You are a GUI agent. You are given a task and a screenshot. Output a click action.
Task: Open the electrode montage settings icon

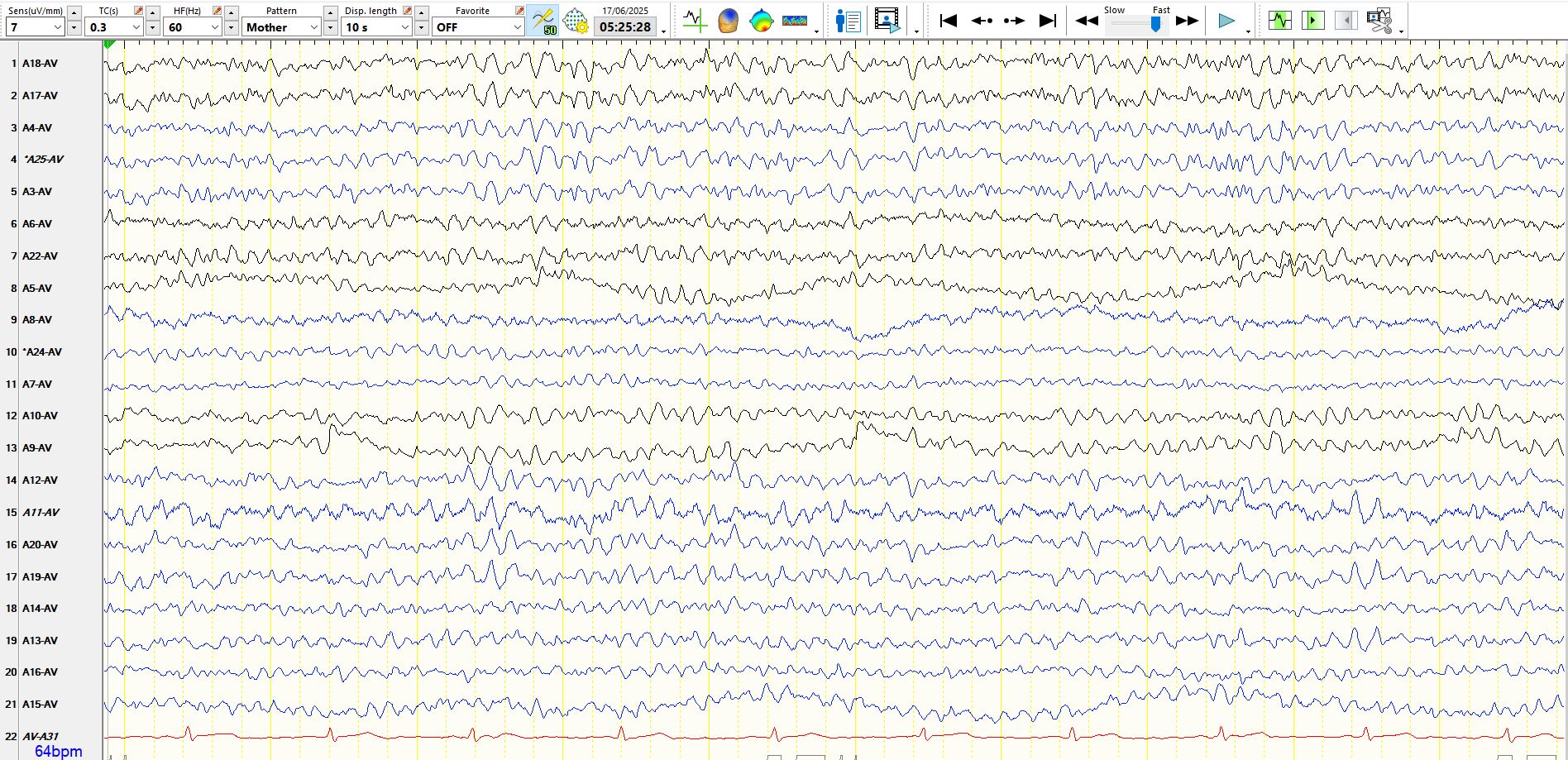(576, 20)
